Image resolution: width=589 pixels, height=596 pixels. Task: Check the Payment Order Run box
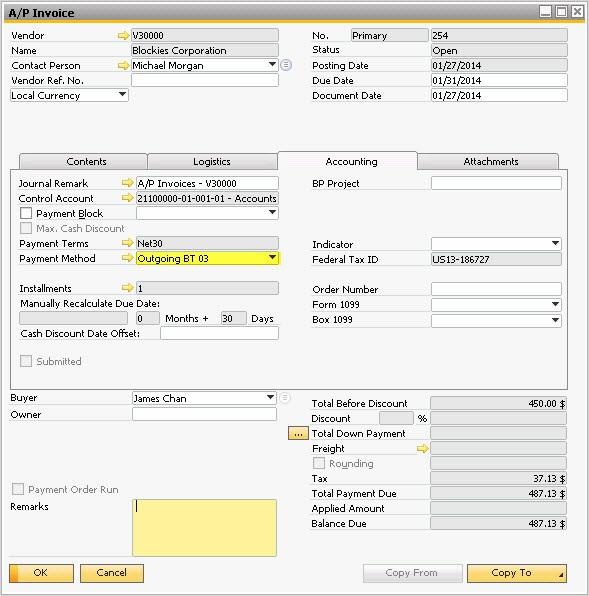point(18,489)
